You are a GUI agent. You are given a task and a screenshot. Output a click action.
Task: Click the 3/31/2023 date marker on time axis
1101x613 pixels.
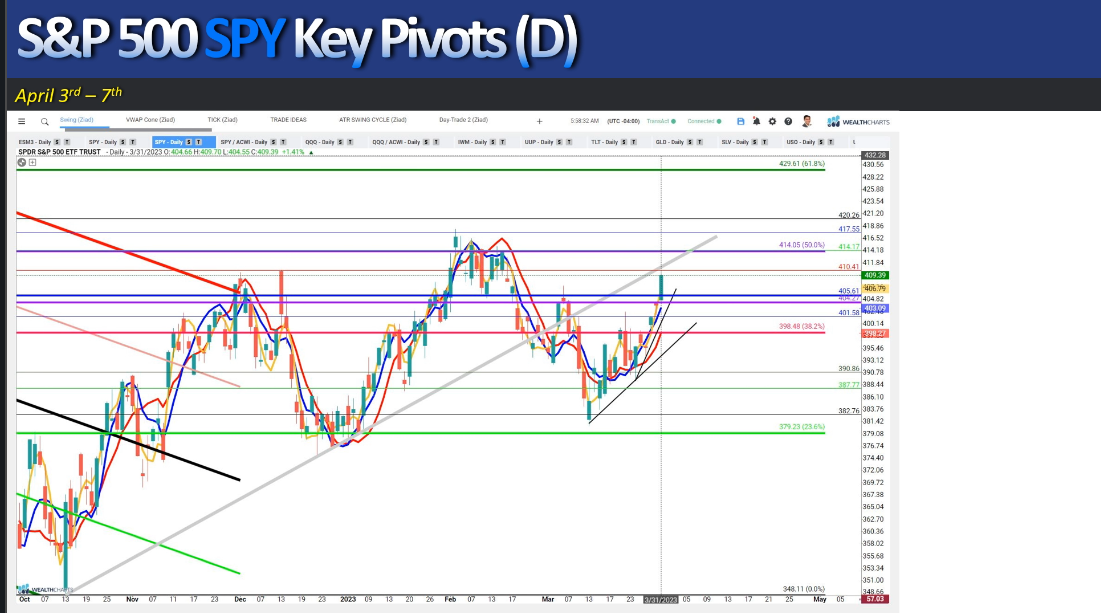(x=661, y=600)
